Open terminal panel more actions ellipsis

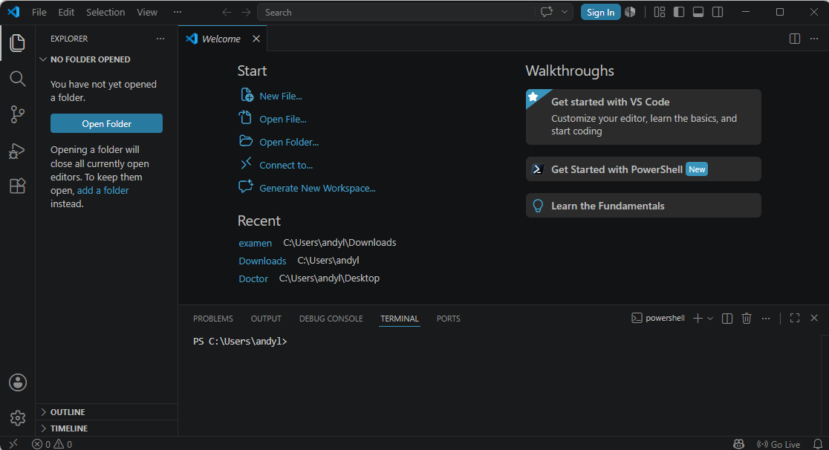point(766,318)
